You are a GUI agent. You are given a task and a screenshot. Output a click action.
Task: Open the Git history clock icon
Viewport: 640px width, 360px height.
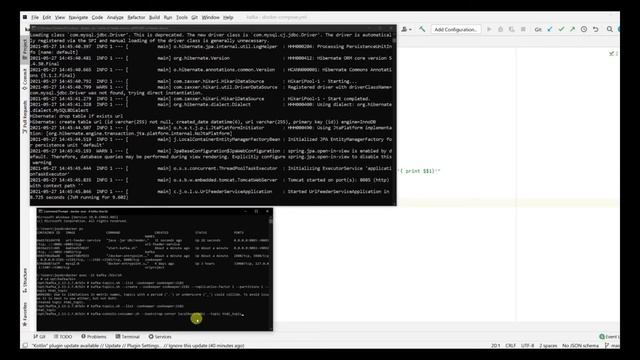click(x=584, y=29)
